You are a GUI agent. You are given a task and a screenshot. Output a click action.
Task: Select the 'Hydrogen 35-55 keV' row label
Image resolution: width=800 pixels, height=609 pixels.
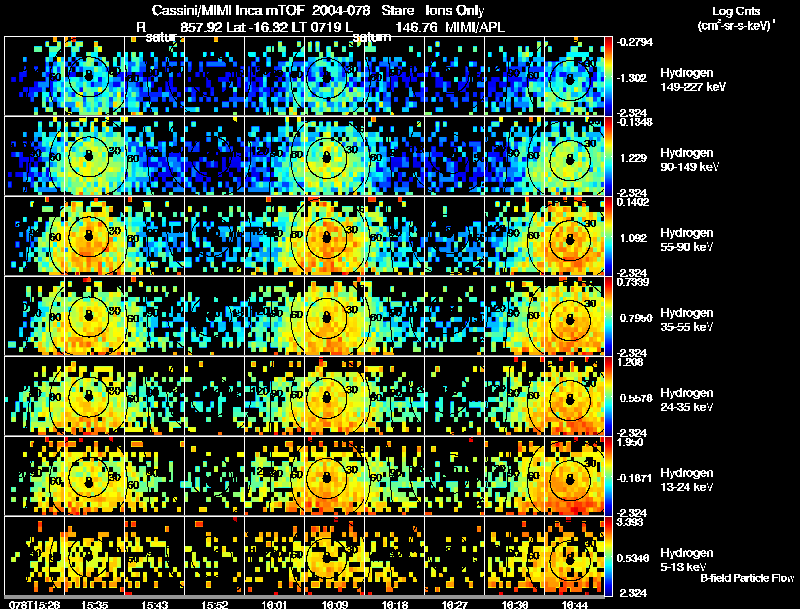click(x=687, y=320)
